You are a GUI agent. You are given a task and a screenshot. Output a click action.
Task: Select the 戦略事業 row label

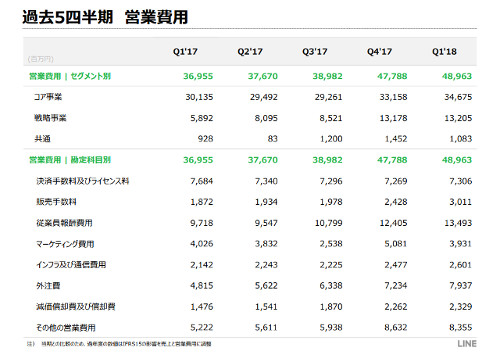pos(50,118)
